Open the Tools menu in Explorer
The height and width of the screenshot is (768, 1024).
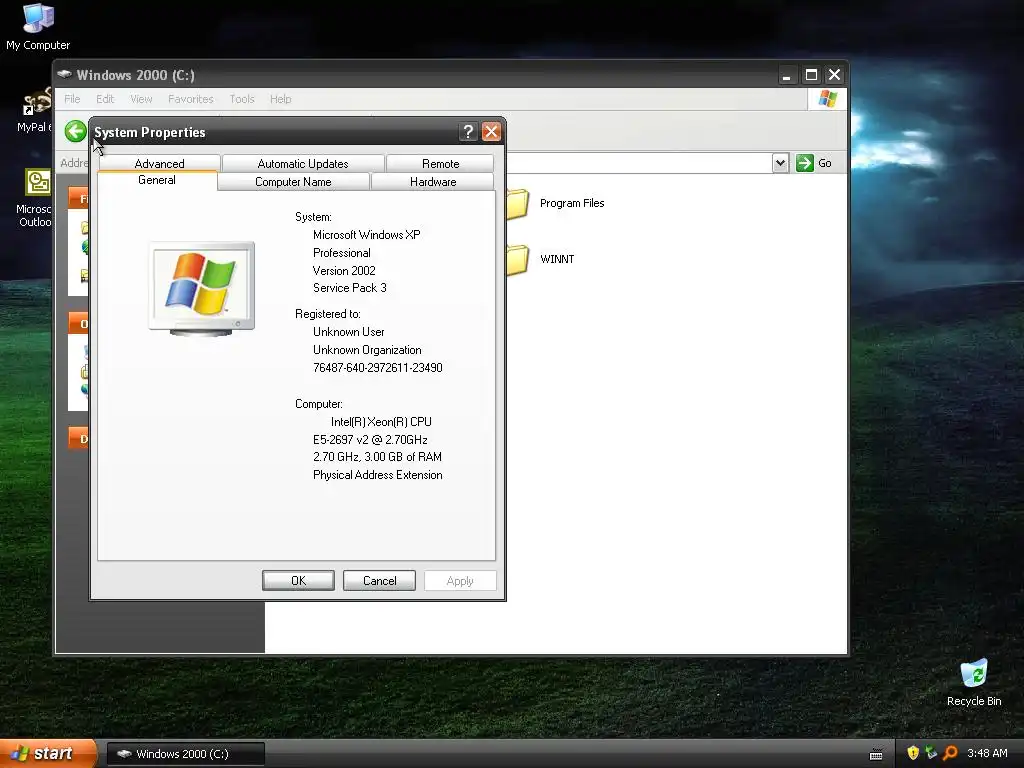pos(242,99)
